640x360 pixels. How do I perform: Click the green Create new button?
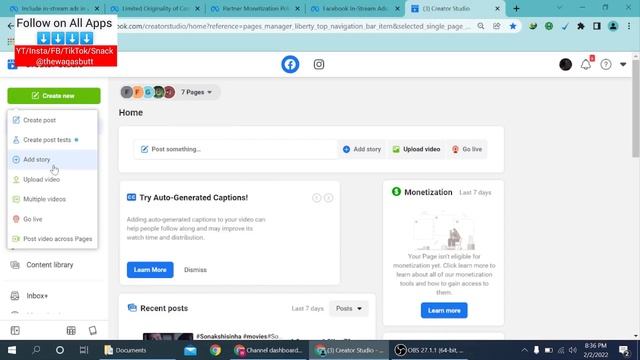(x=54, y=96)
